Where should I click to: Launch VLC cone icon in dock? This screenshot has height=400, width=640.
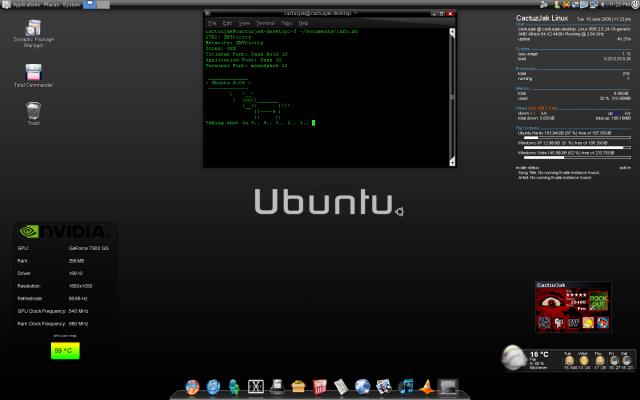click(x=427, y=387)
